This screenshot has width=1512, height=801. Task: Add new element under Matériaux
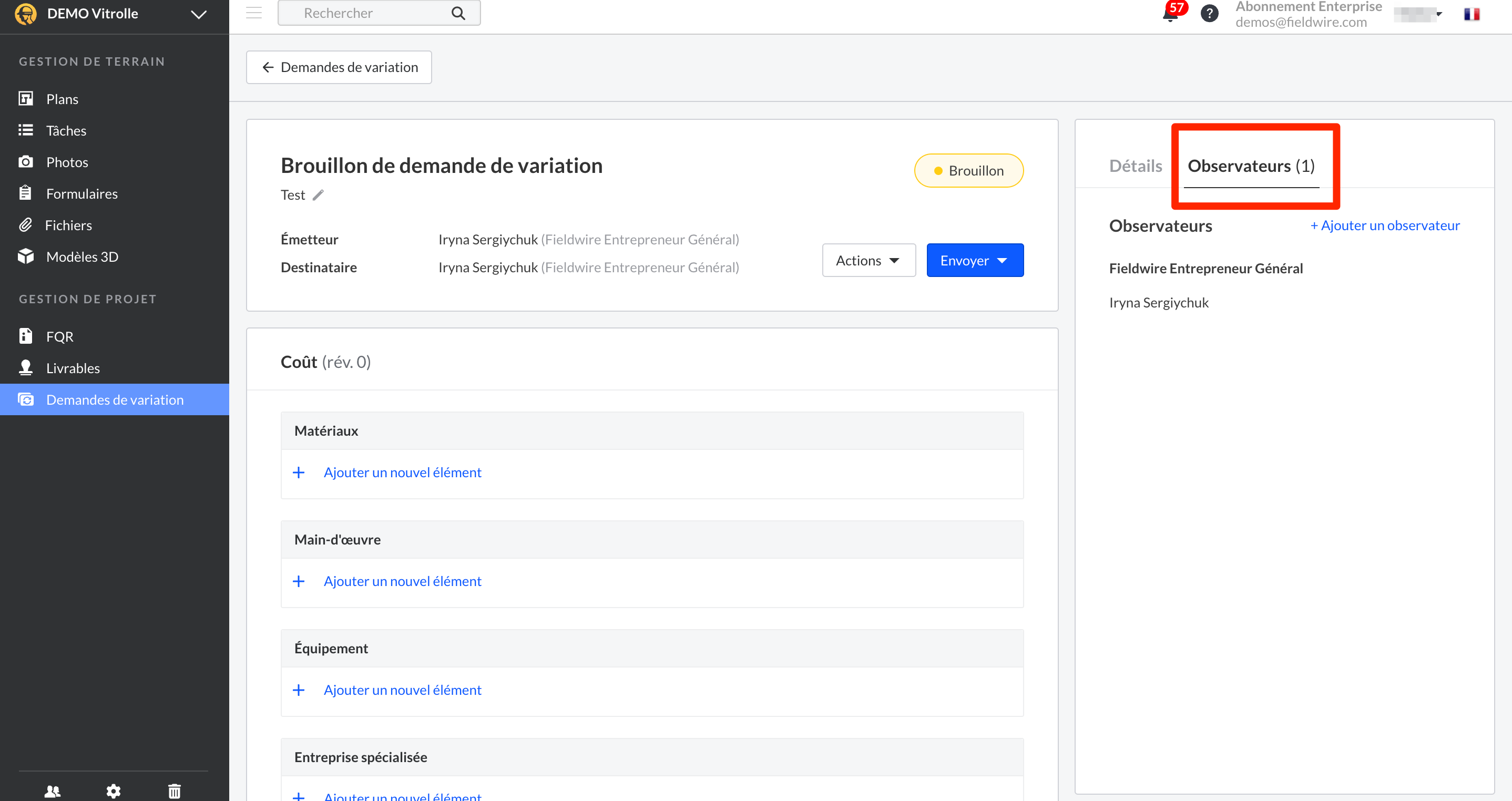(402, 473)
